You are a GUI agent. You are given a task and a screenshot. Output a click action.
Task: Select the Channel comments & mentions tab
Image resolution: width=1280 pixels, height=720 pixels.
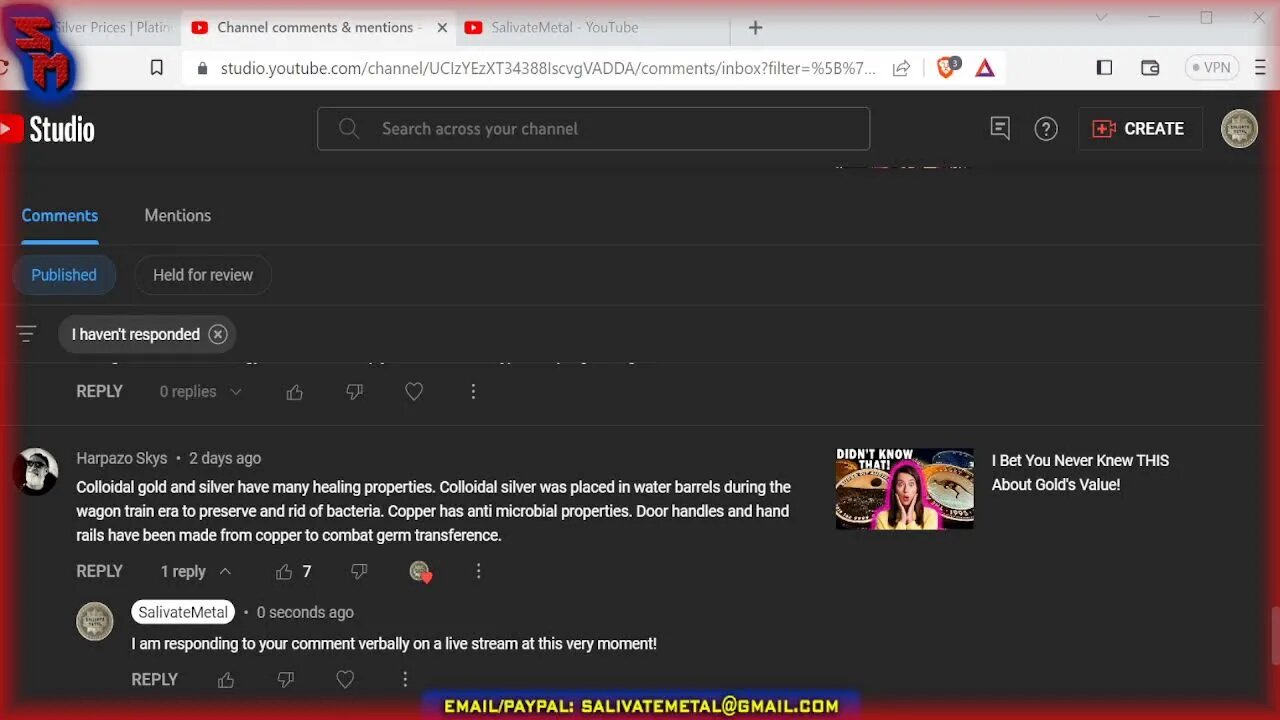tap(318, 28)
